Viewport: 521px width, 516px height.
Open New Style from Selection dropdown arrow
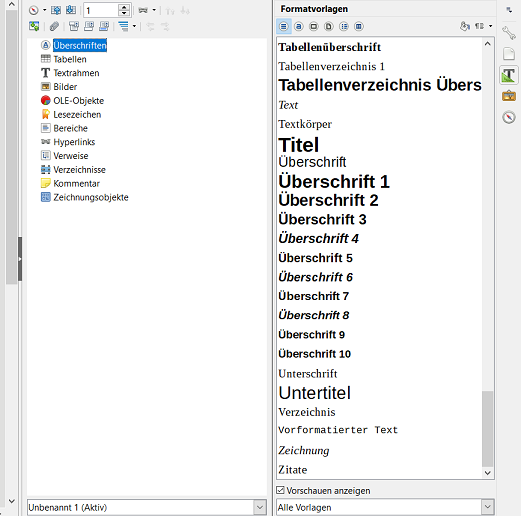[490, 26]
